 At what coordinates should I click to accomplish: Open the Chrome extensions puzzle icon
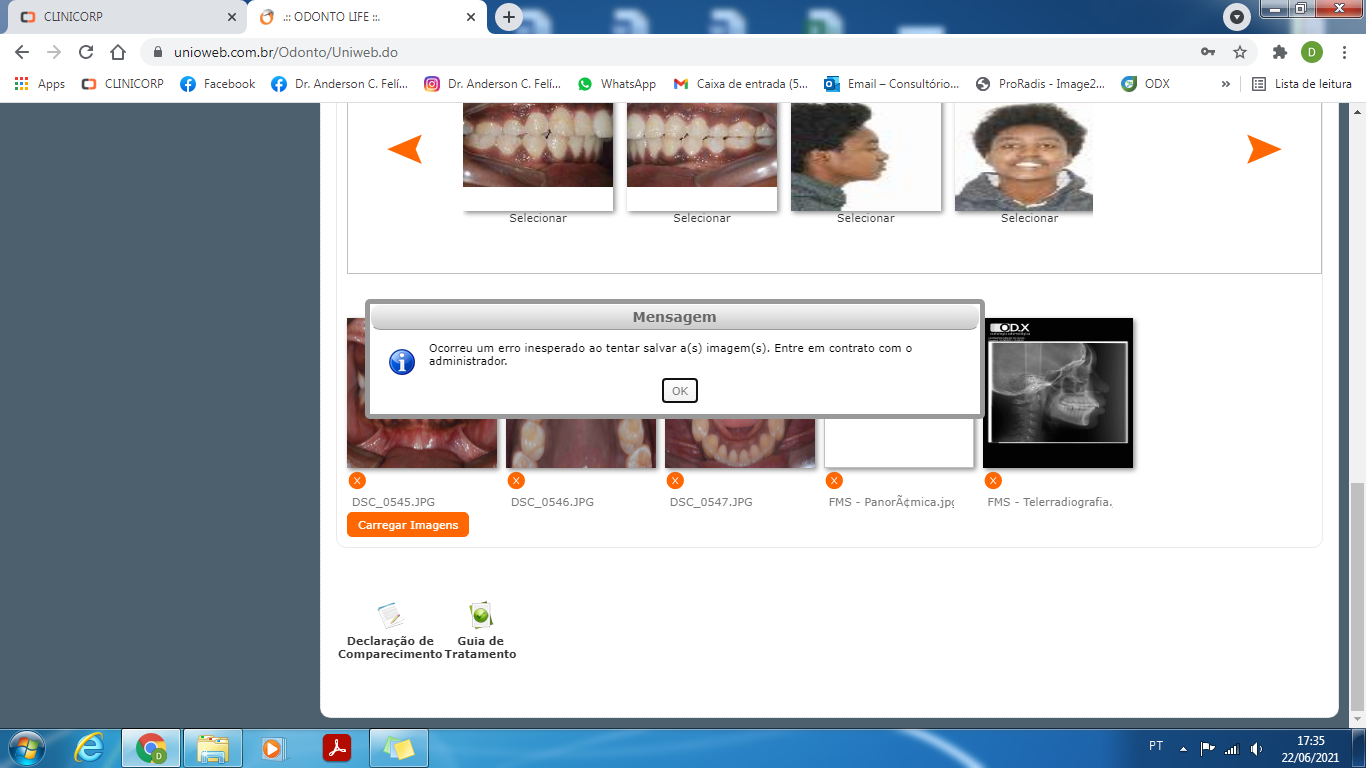pos(1279,52)
